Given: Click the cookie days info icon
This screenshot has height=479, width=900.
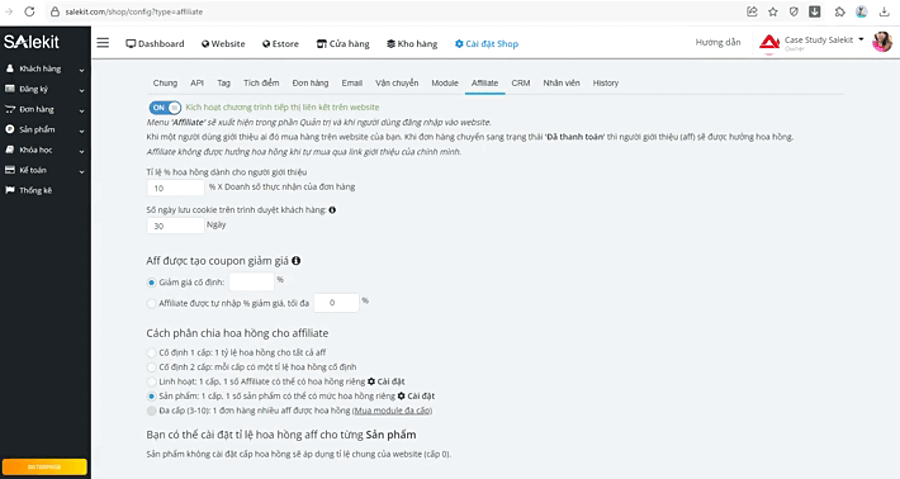Looking at the screenshot, I should tap(332, 210).
